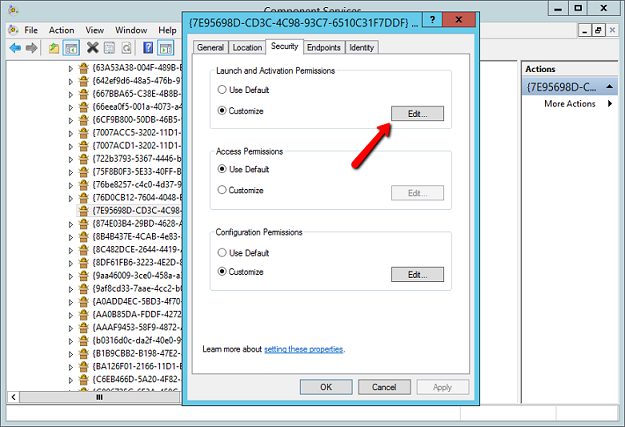The width and height of the screenshot is (625, 427).
Task: Click the Back arrow in the toolbar
Action: pos(15,47)
